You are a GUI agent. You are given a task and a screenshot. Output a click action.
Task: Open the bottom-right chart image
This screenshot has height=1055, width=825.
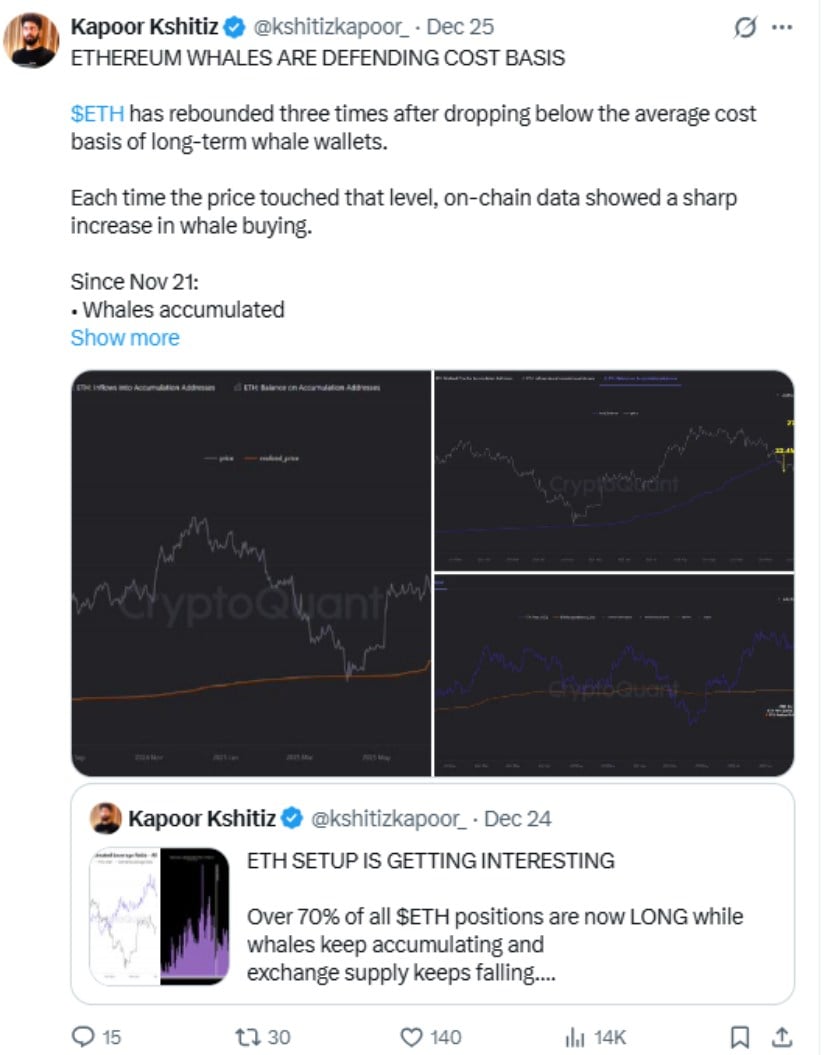click(613, 676)
